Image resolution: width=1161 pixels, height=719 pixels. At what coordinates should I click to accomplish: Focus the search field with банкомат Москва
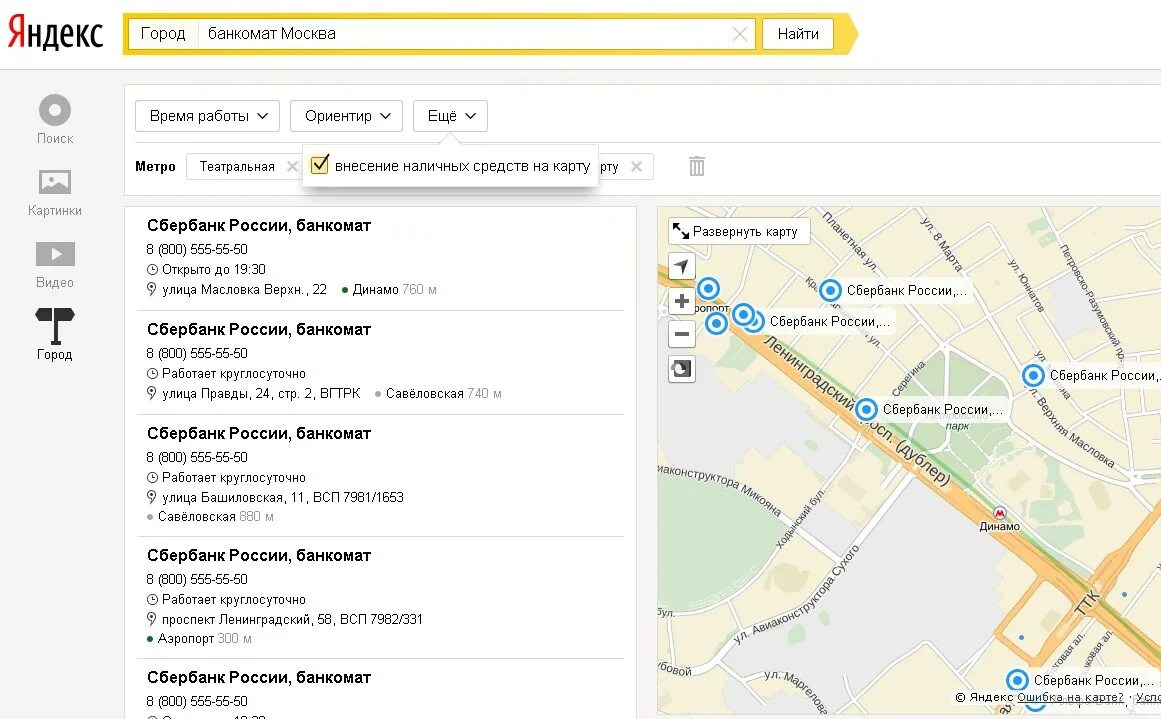460,34
